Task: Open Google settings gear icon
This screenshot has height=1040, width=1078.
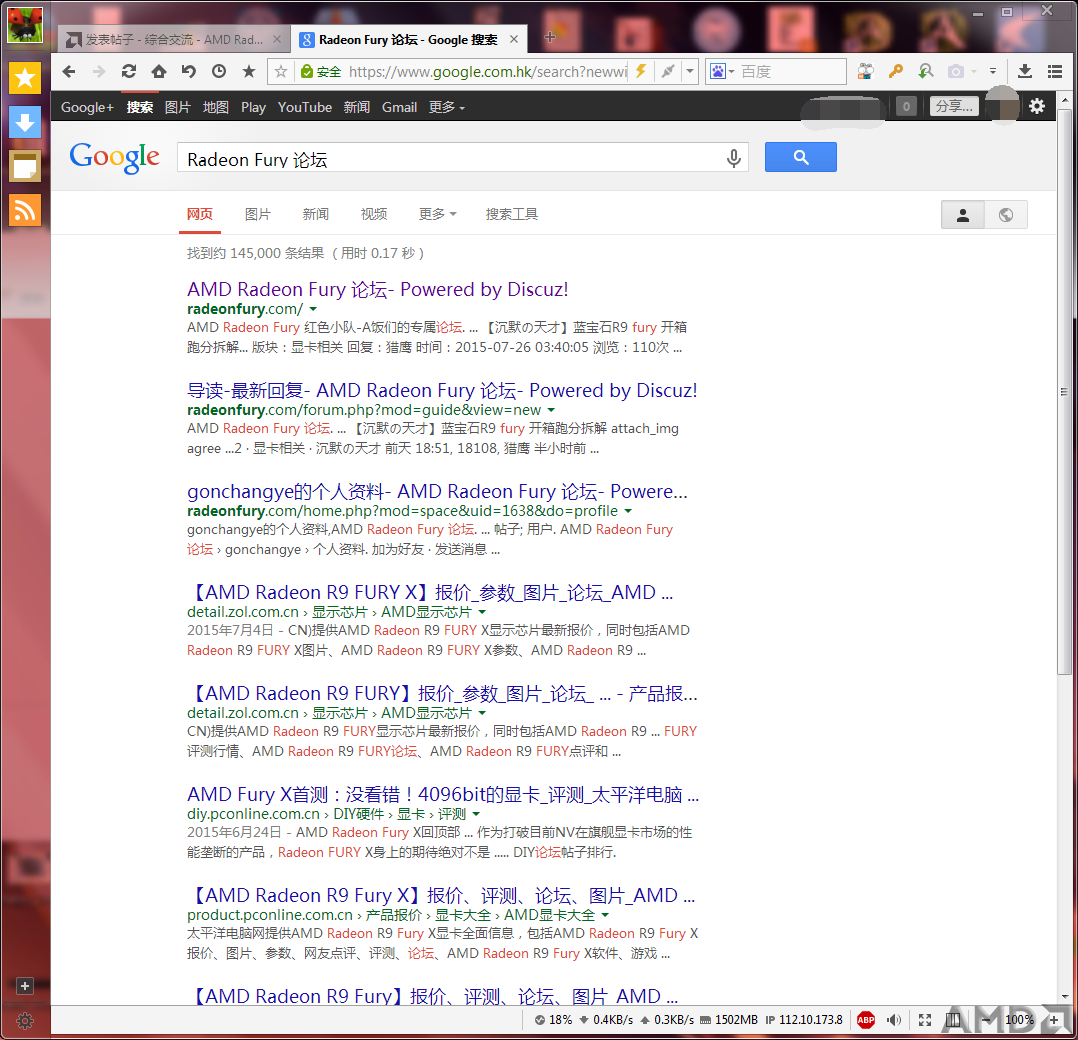Action: pos(1037,107)
